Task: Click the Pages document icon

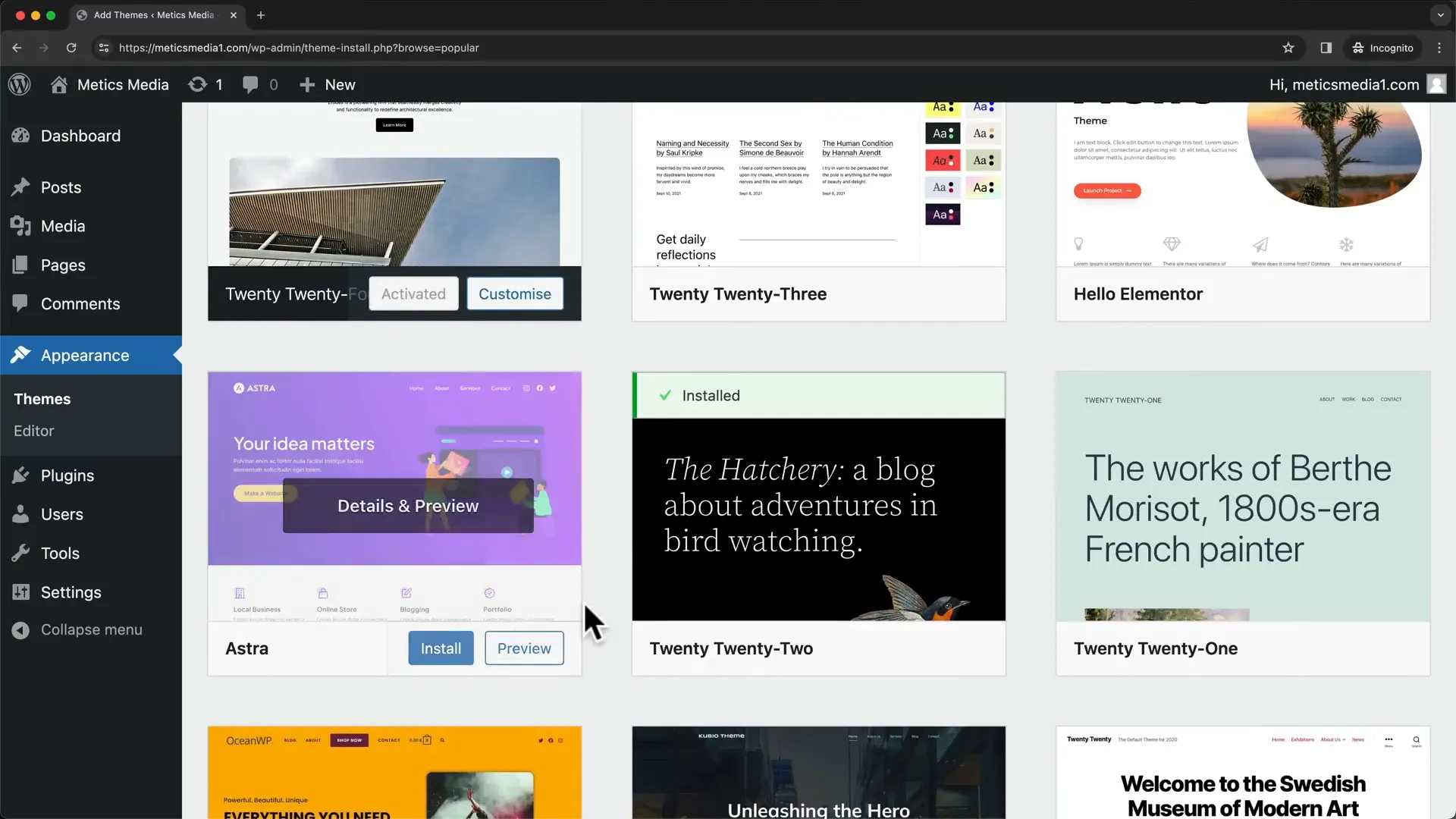Action: (21, 265)
